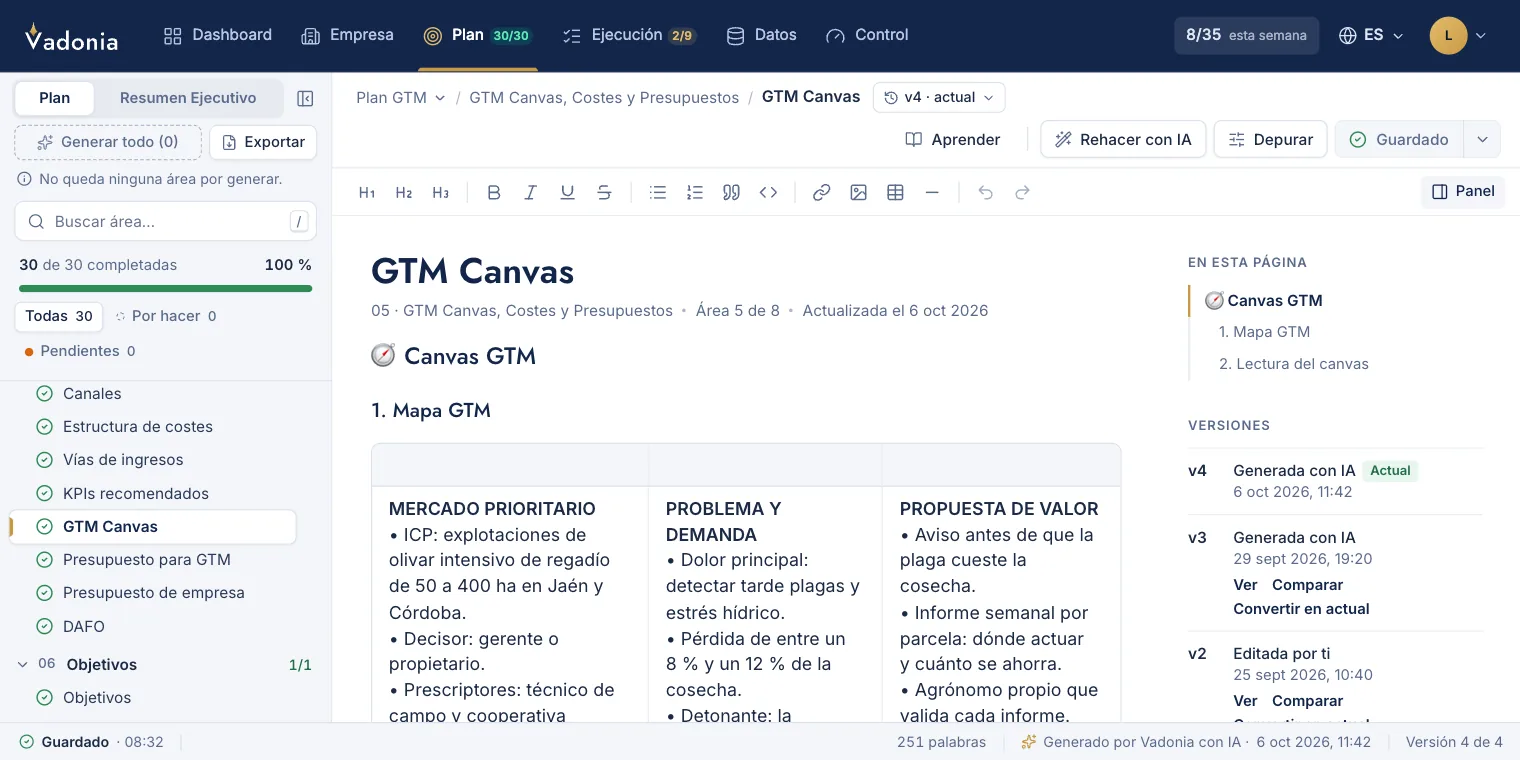Insert a table
Screen dimensions: 1520x760
896,193
